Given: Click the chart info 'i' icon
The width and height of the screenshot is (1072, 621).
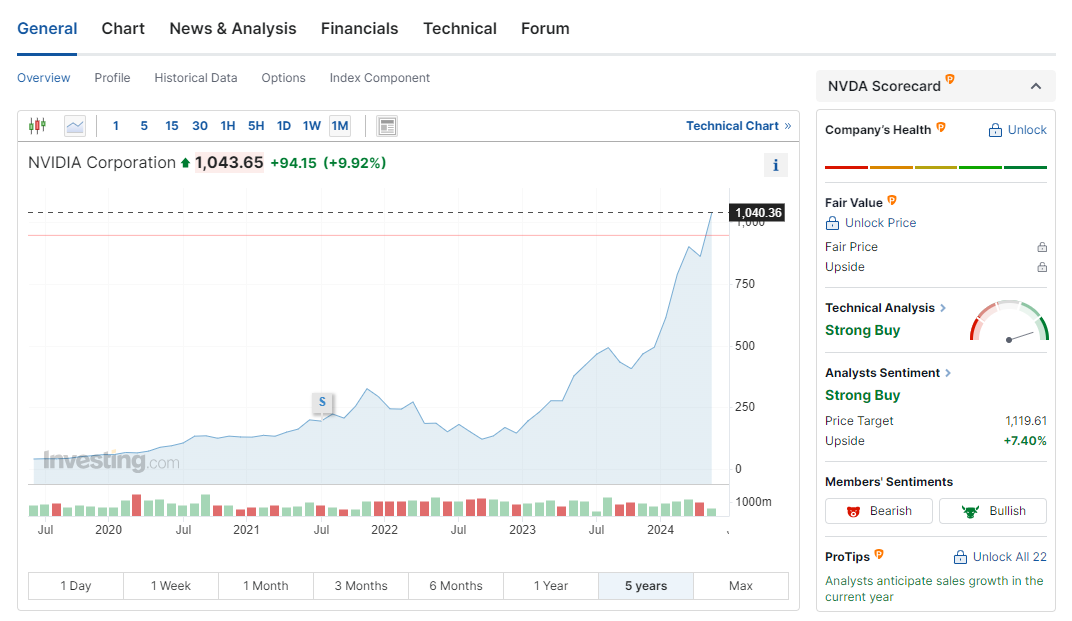Looking at the screenshot, I should pyautogui.click(x=775, y=166).
